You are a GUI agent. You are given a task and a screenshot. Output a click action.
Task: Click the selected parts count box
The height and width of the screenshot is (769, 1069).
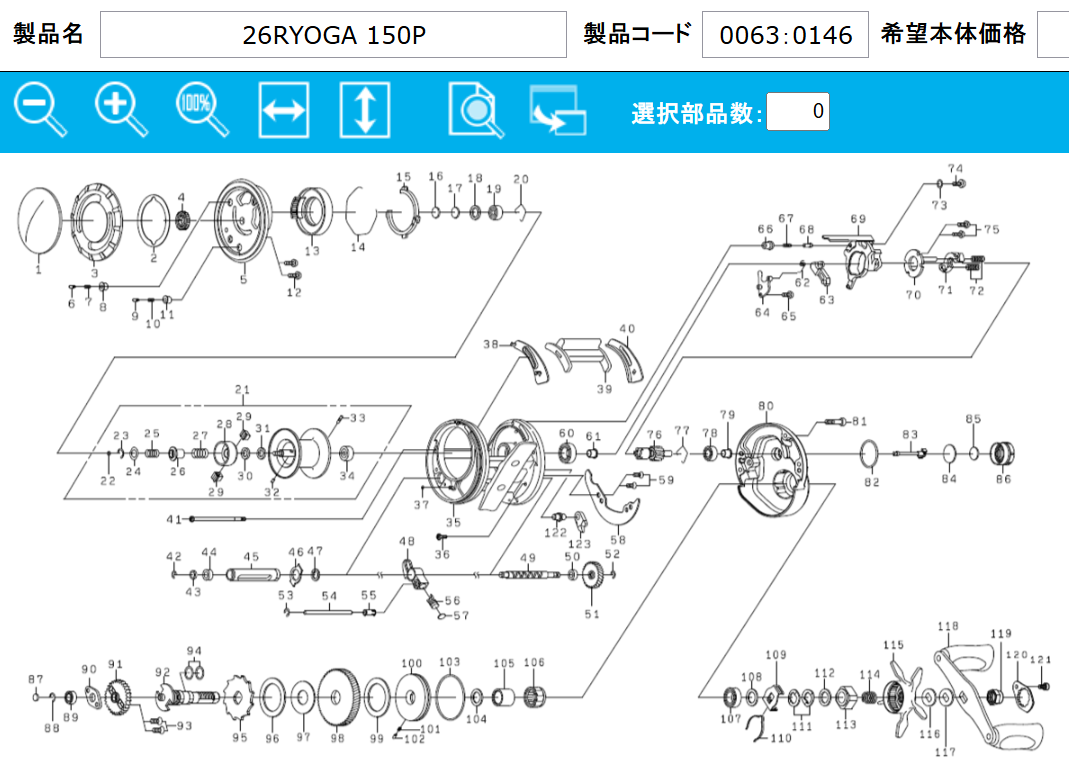click(x=797, y=111)
